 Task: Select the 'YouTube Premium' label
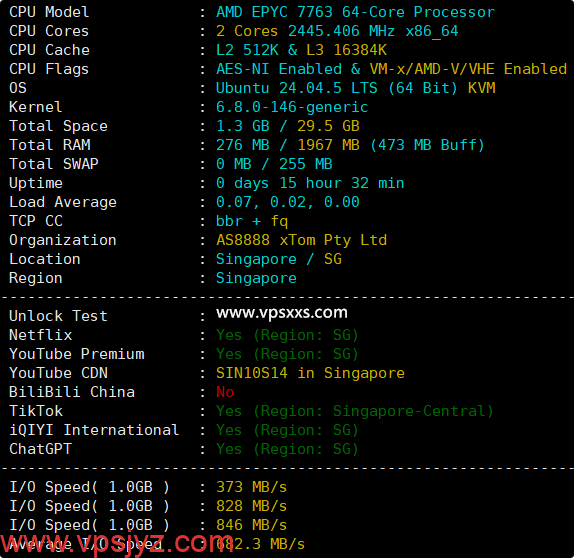77,354
